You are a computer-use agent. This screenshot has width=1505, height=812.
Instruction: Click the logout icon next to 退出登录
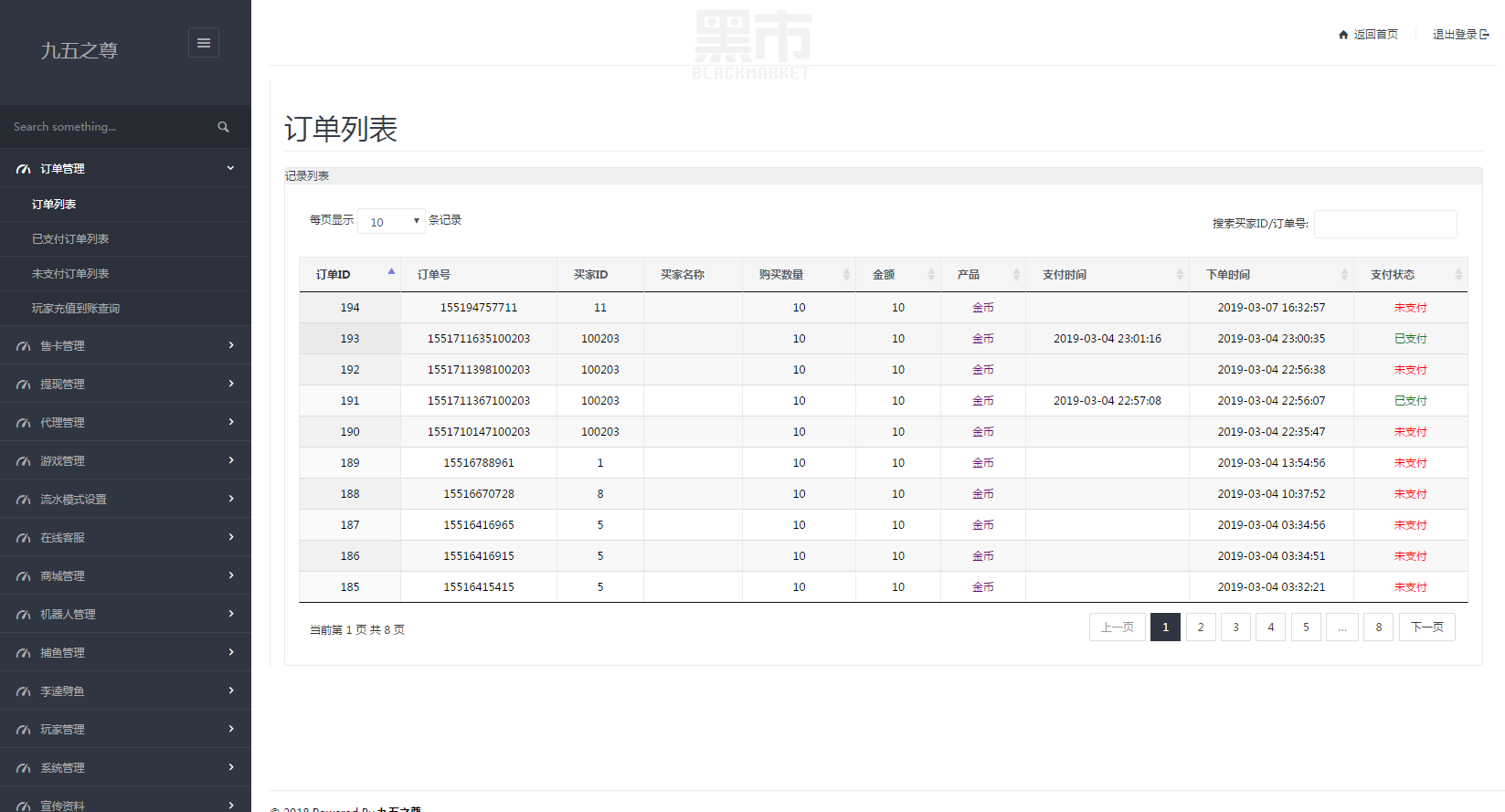[1485, 35]
